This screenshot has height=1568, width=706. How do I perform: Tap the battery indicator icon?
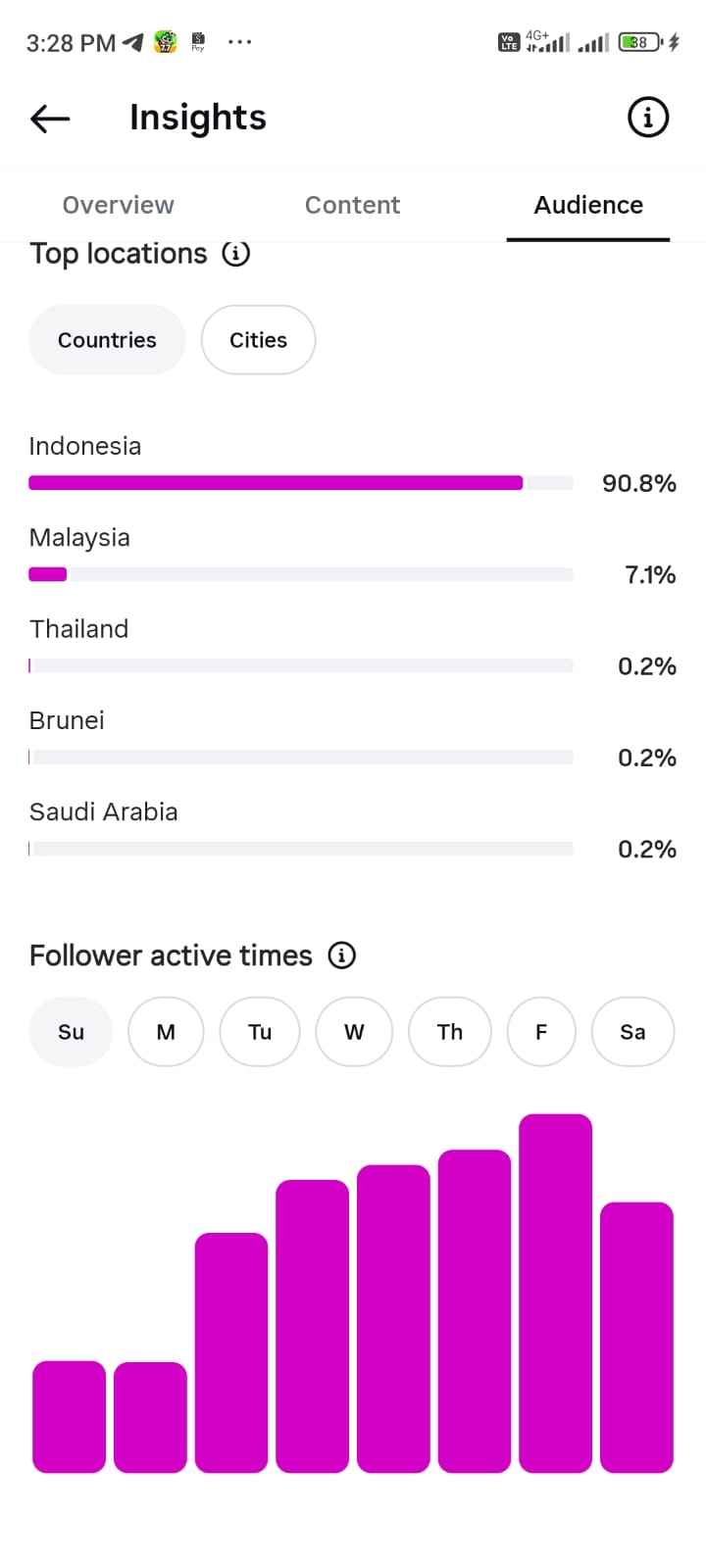(x=641, y=42)
